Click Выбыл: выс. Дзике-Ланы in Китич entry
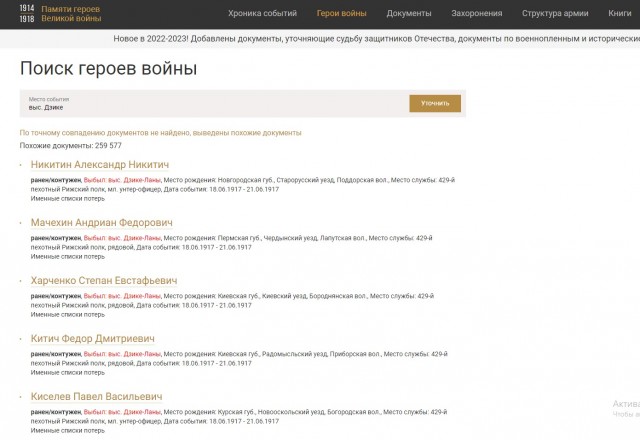This screenshot has height=440, width=640. point(122,354)
